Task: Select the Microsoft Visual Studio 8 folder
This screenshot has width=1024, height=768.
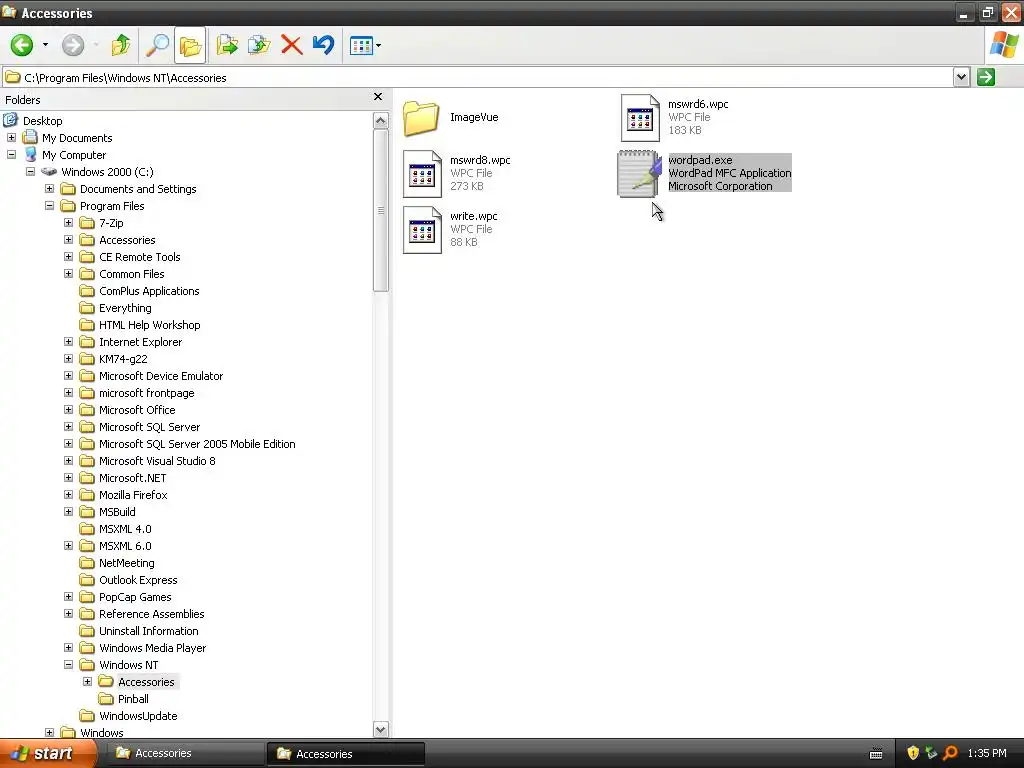Action: click(157, 461)
